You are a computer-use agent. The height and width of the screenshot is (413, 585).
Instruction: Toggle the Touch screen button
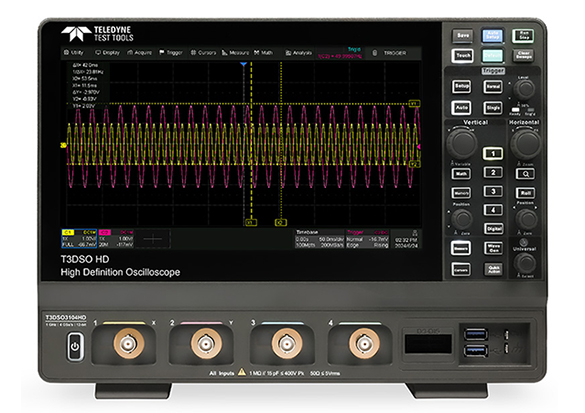pos(463,56)
